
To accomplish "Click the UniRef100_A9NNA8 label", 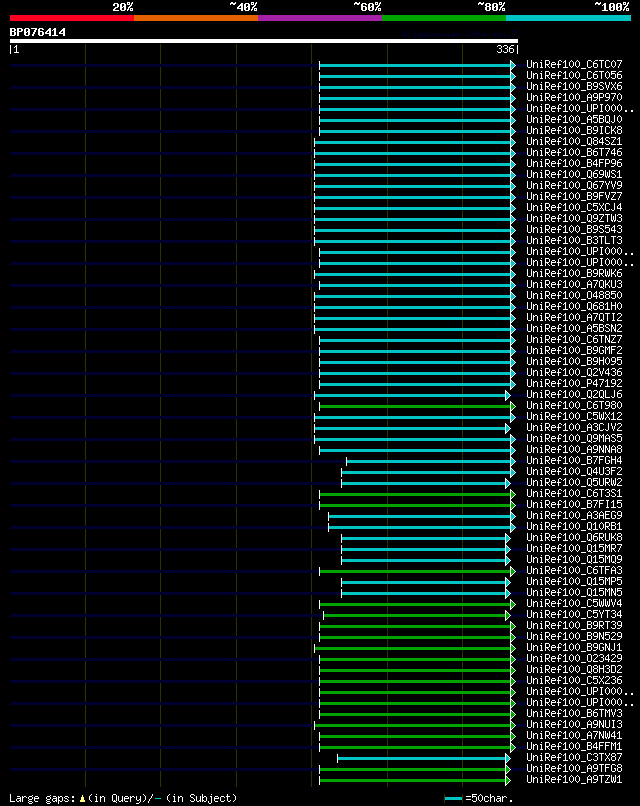I will click(574, 449).
